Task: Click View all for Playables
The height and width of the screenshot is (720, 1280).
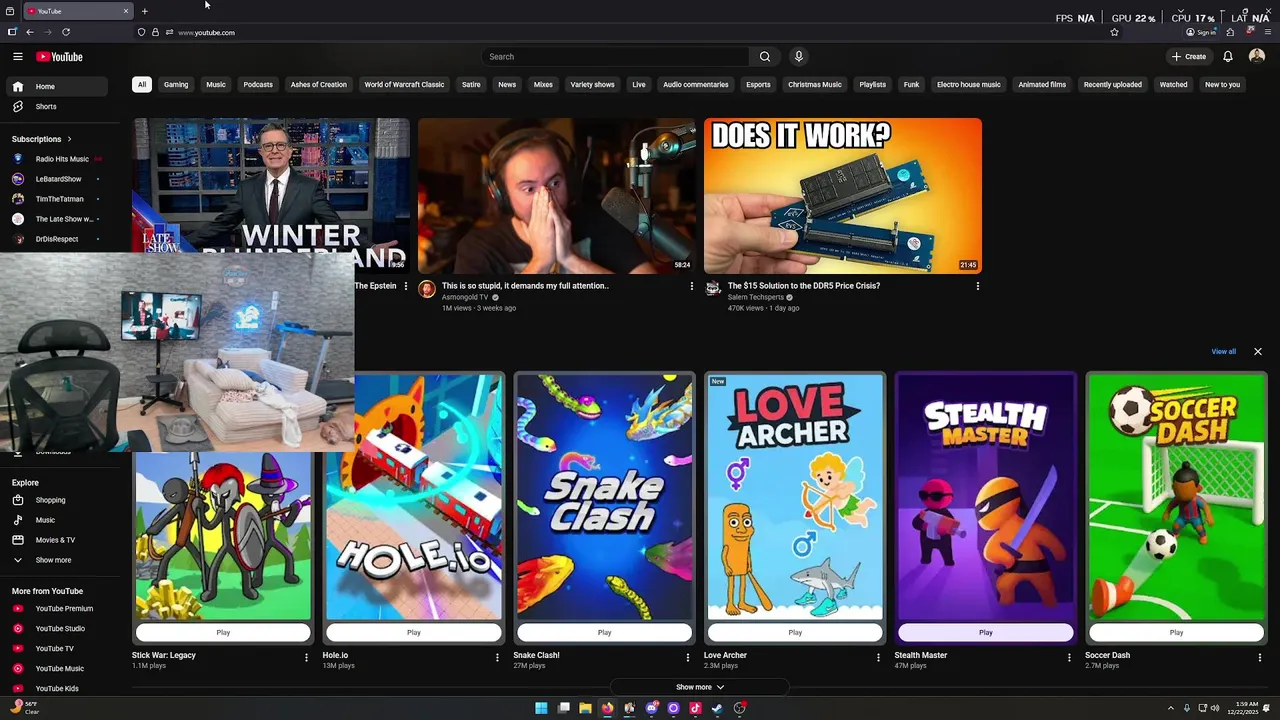Action: 1223,352
